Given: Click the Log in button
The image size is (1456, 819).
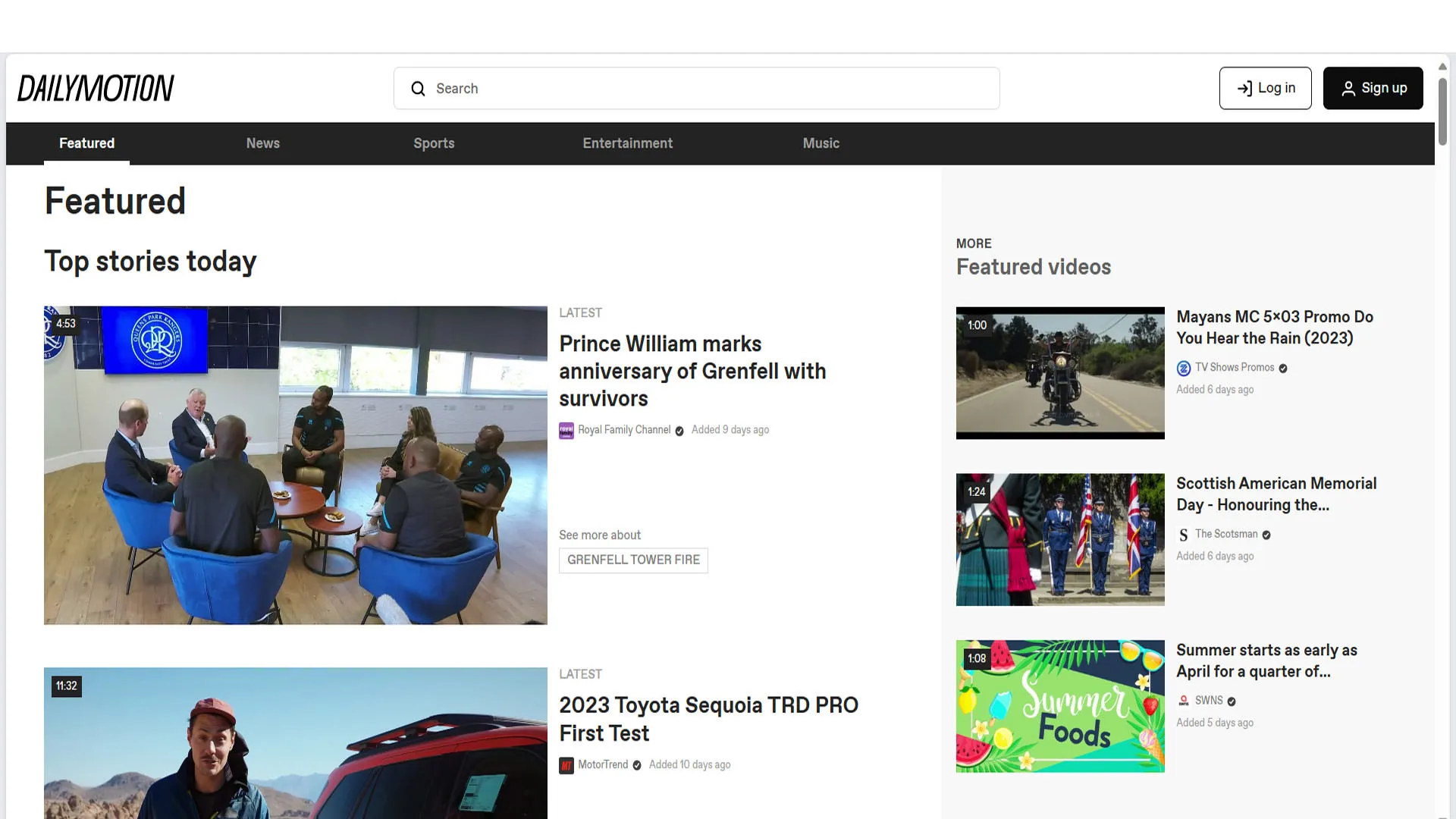Looking at the screenshot, I should tap(1265, 88).
